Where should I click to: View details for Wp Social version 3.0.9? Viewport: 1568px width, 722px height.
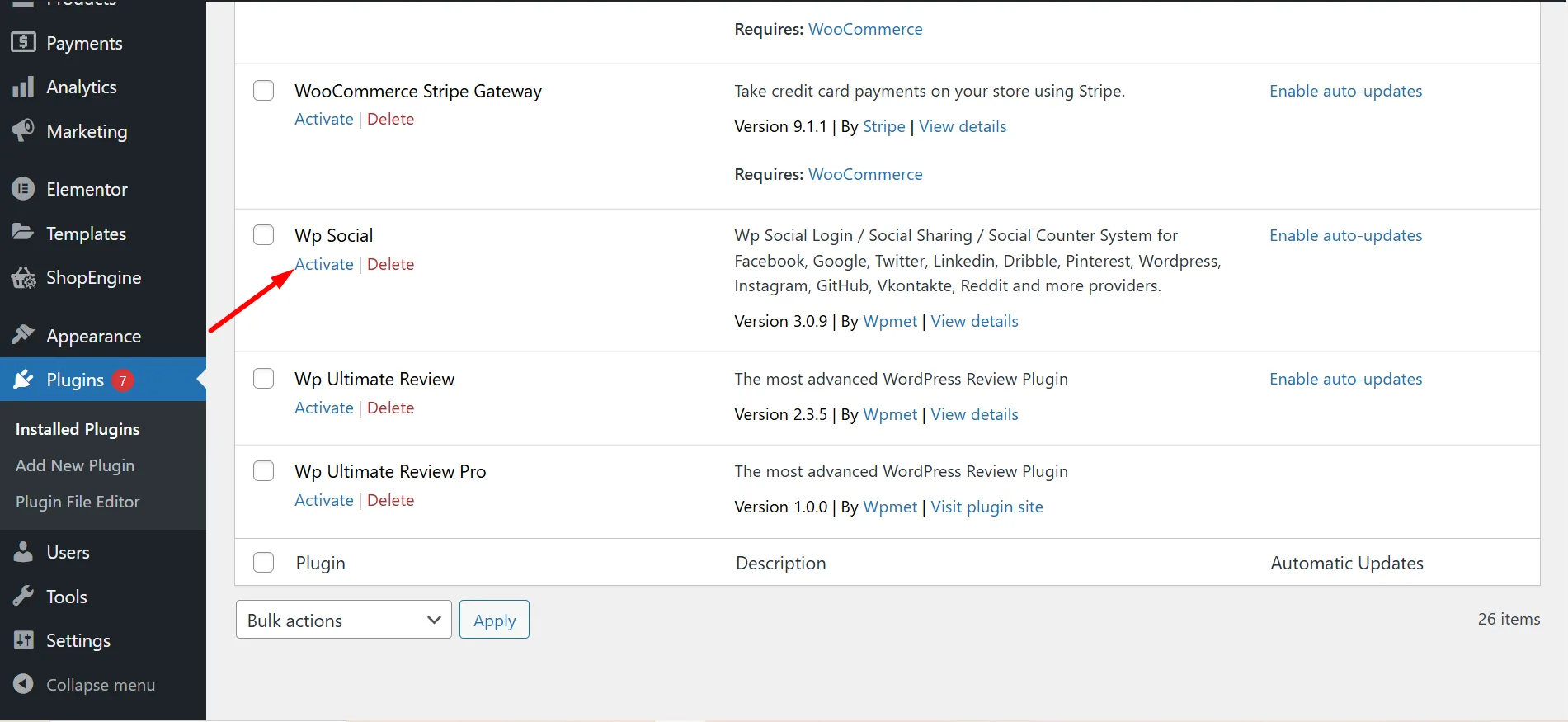coord(974,321)
